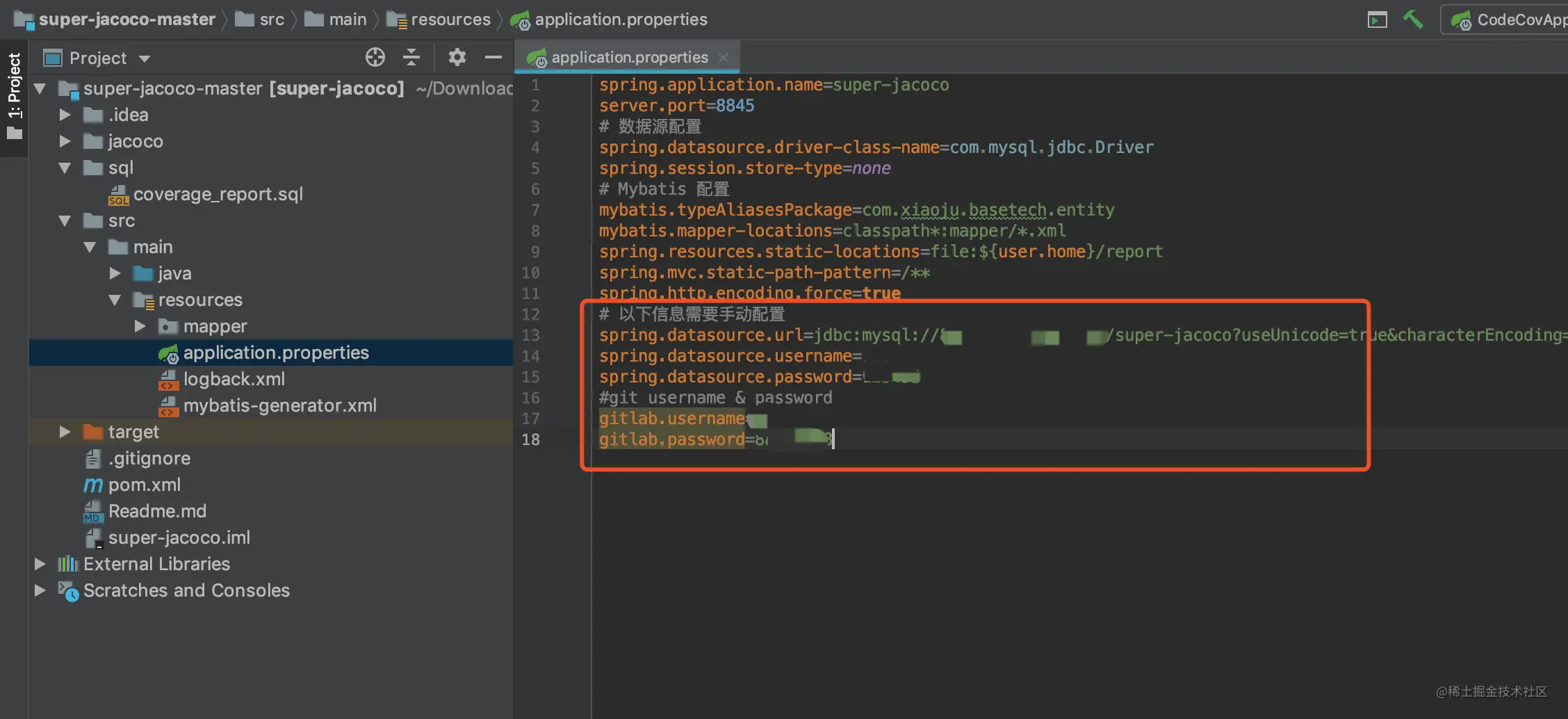
Task: Select coverage_report.sql file
Action: 206,194
